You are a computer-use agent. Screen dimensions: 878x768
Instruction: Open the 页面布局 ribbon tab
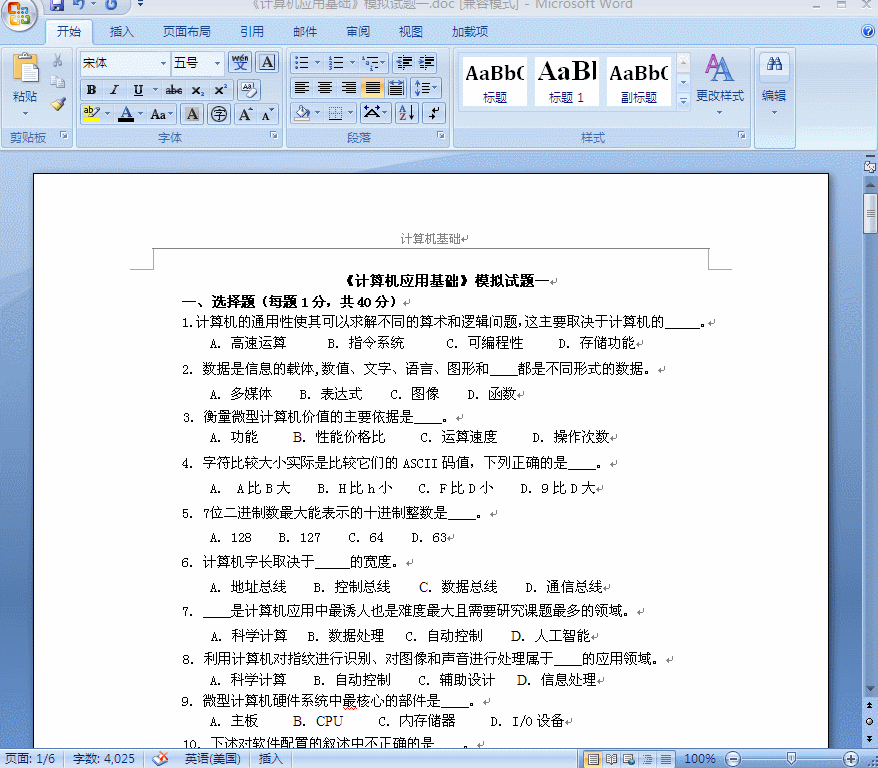pos(186,31)
